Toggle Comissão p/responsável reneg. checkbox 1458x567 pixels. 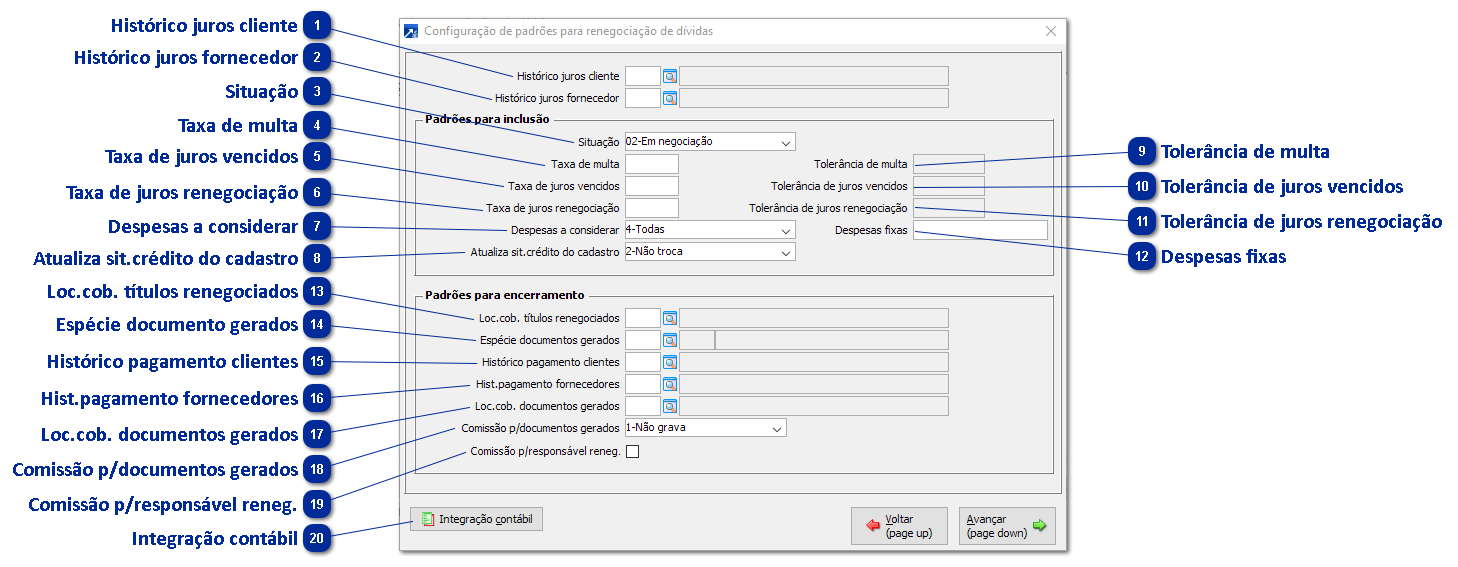click(x=632, y=451)
